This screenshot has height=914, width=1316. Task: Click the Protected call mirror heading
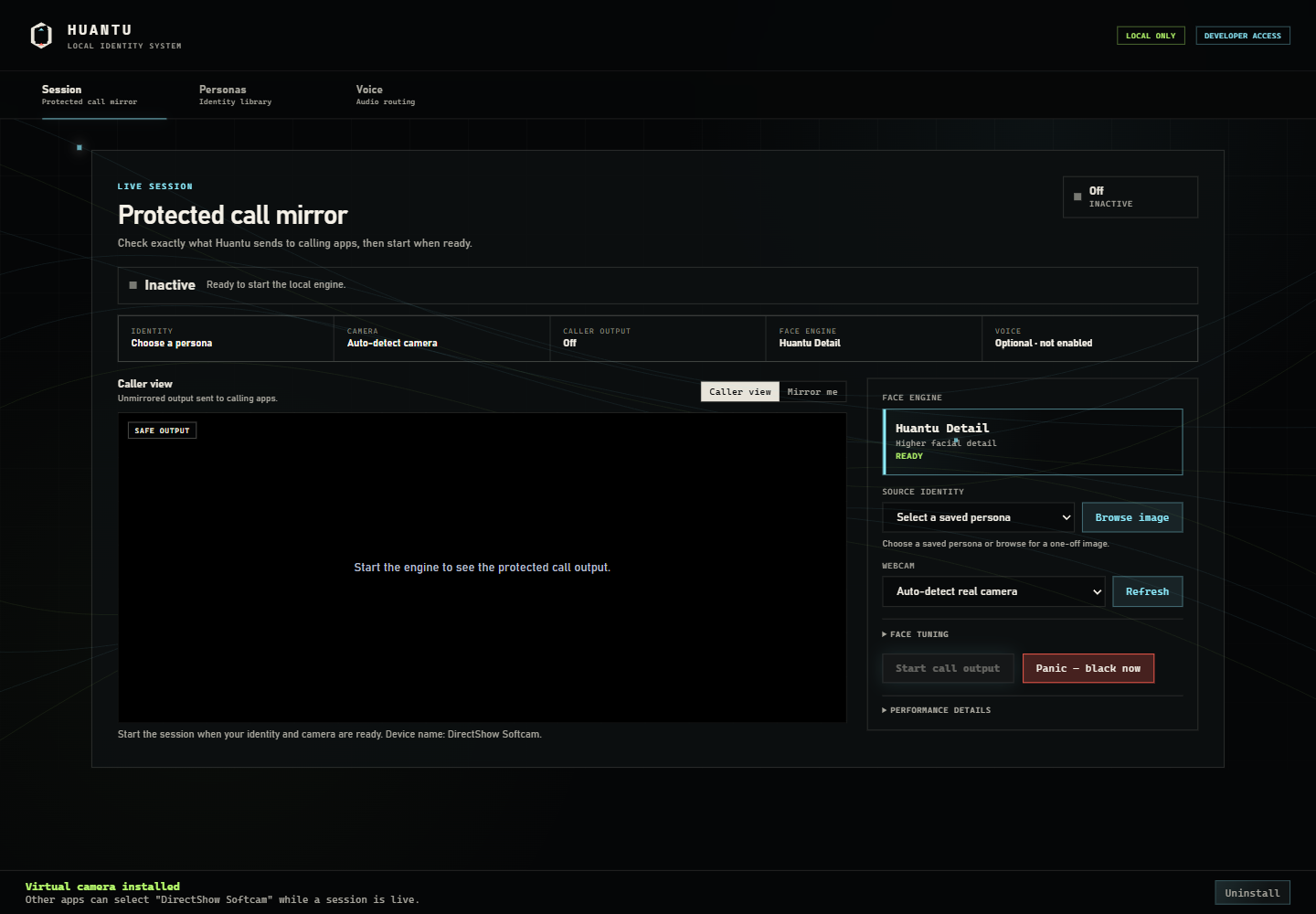click(x=233, y=215)
